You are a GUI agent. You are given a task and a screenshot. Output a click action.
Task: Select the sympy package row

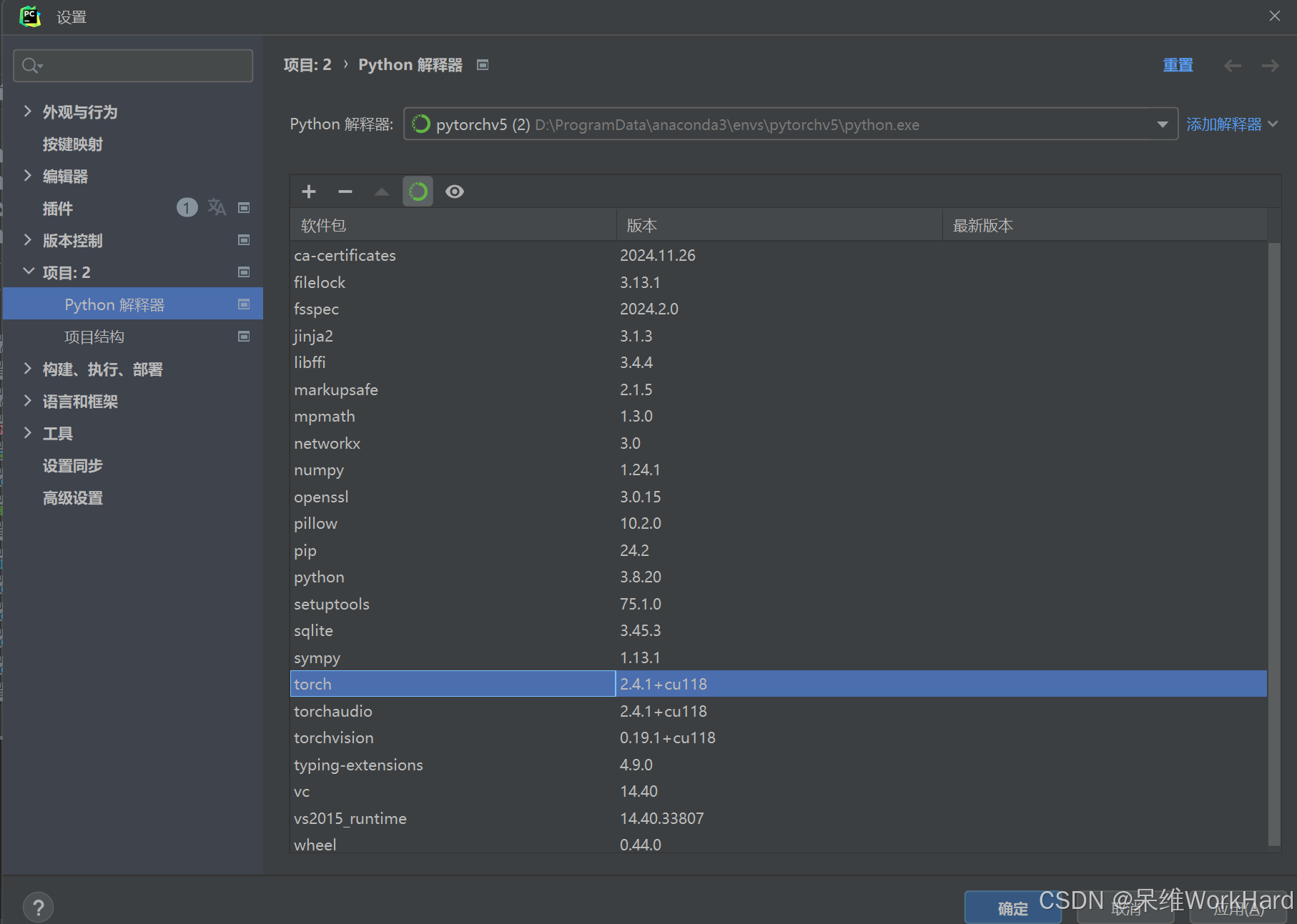[779, 657]
